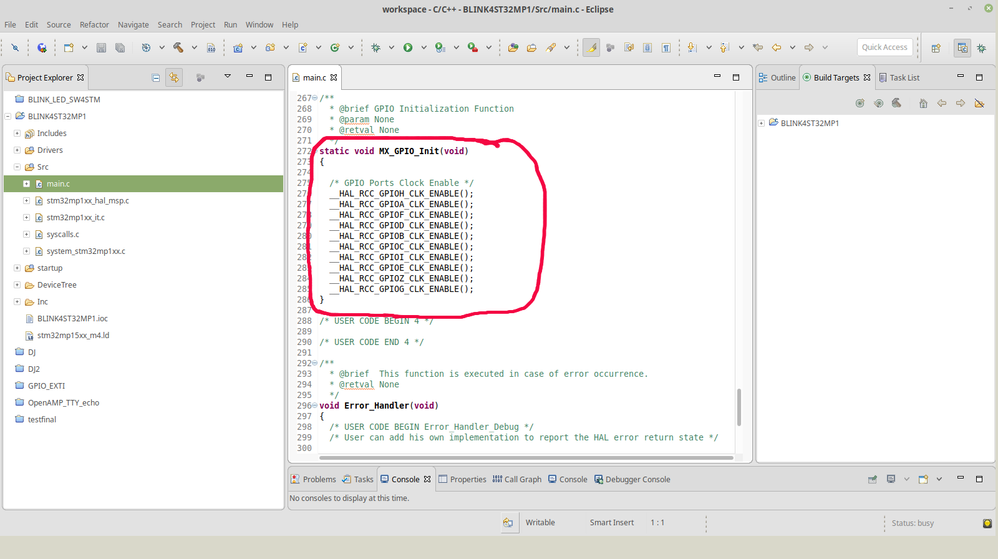Screen dimensions: 998x559
Task: Click the Home icon in Build Targets
Action: coord(923,103)
